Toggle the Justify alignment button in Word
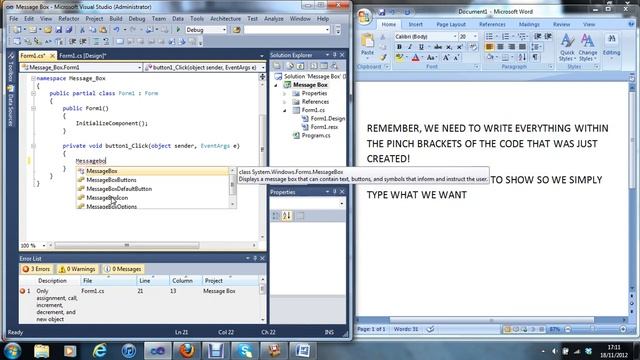This screenshot has width=640, height=360. (522, 47)
